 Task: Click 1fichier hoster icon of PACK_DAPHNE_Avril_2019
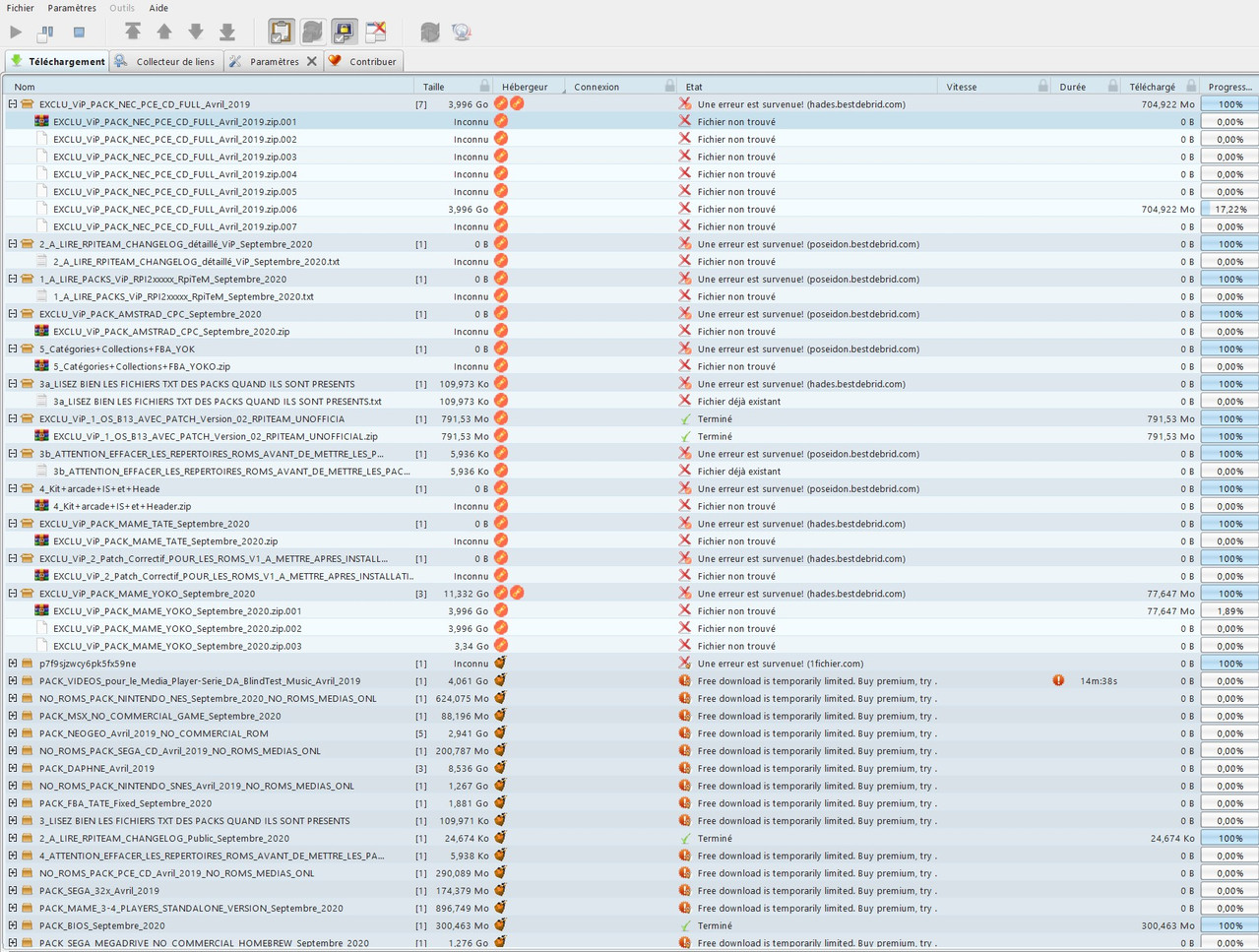[x=501, y=768]
